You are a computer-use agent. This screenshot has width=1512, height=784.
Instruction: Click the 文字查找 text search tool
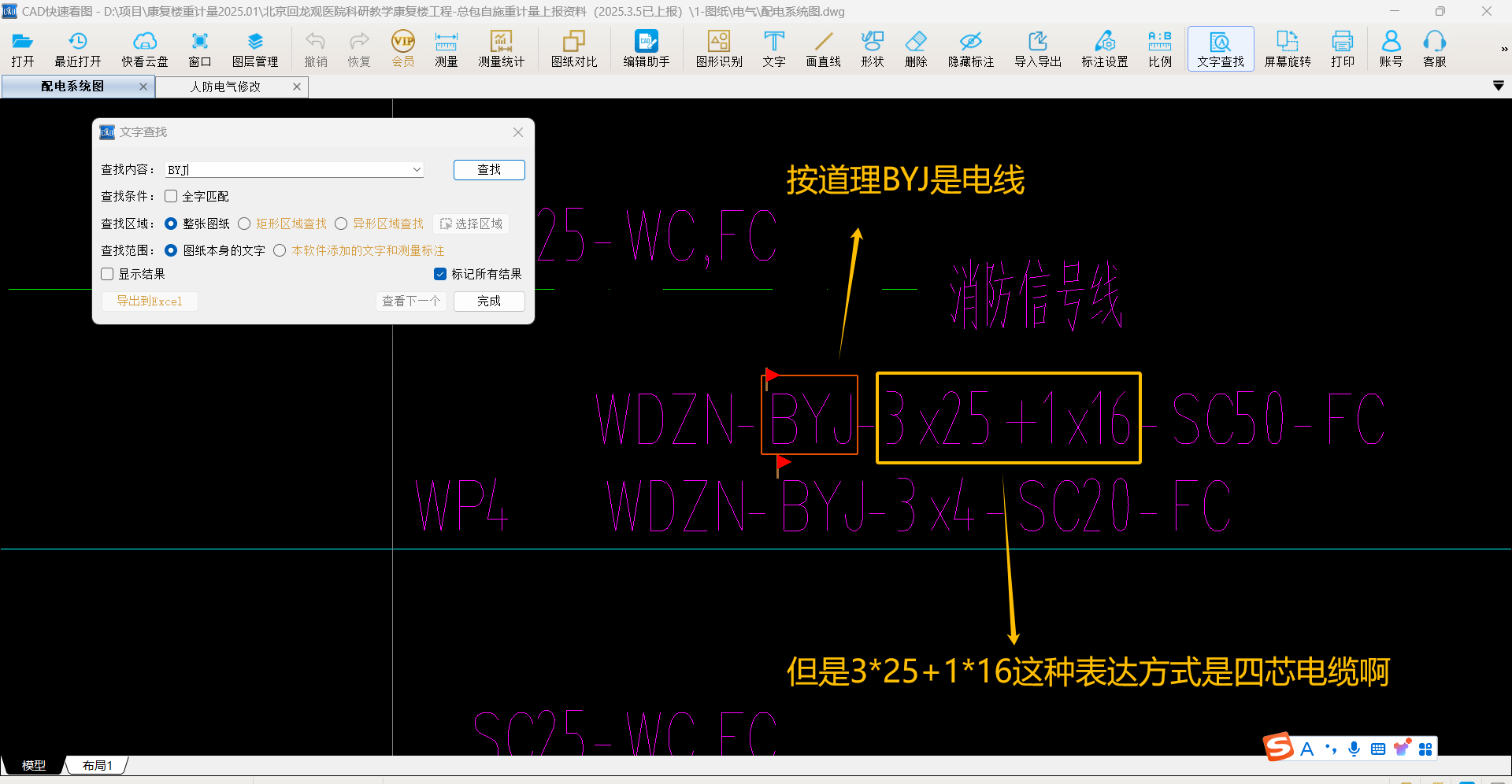[1221, 49]
